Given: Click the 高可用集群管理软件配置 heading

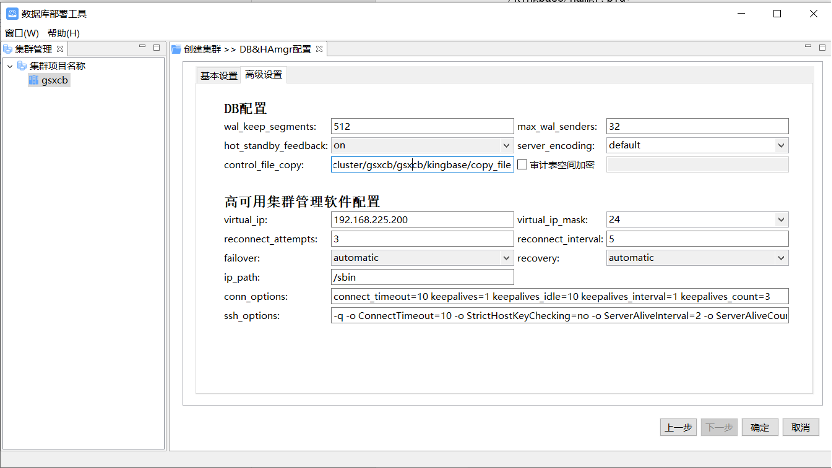Looking at the screenshot, I should (302, 202).
